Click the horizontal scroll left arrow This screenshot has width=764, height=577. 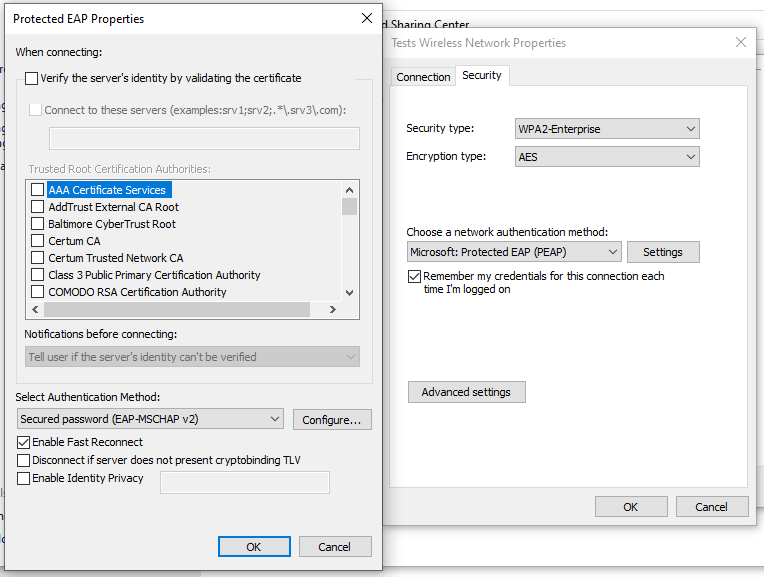pos(35,309)
